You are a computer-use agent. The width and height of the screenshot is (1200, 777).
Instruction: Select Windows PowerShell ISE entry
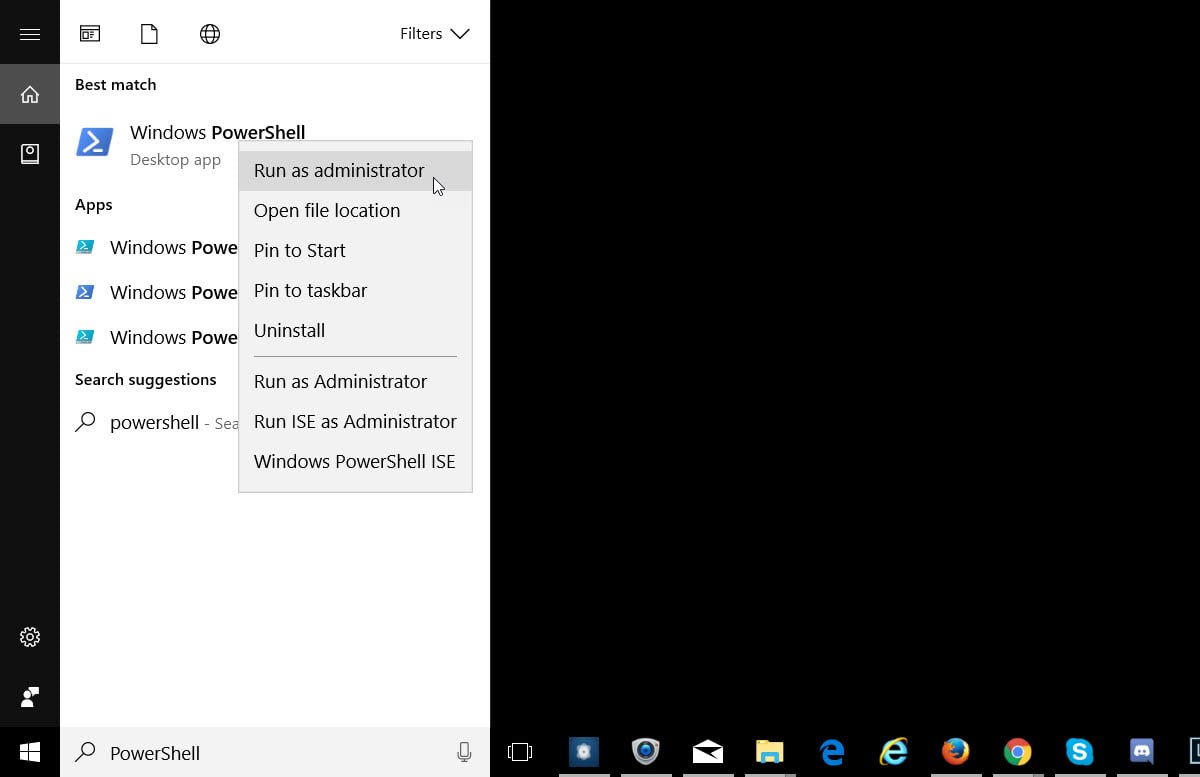(355, 461)
